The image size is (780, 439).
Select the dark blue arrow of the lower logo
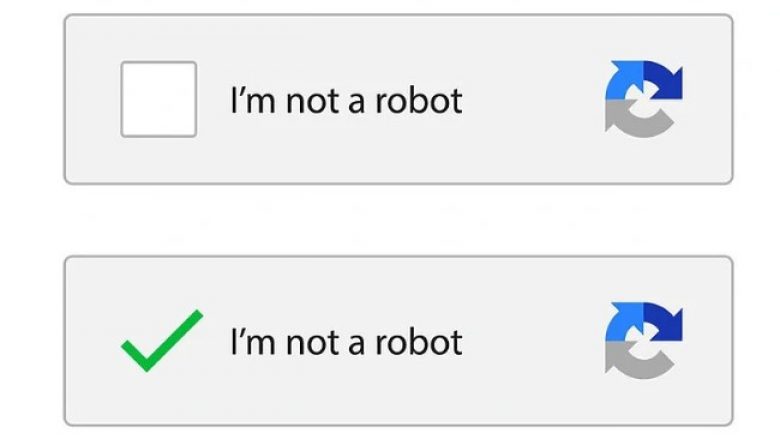pyautogui.click(x=664, y=322)
